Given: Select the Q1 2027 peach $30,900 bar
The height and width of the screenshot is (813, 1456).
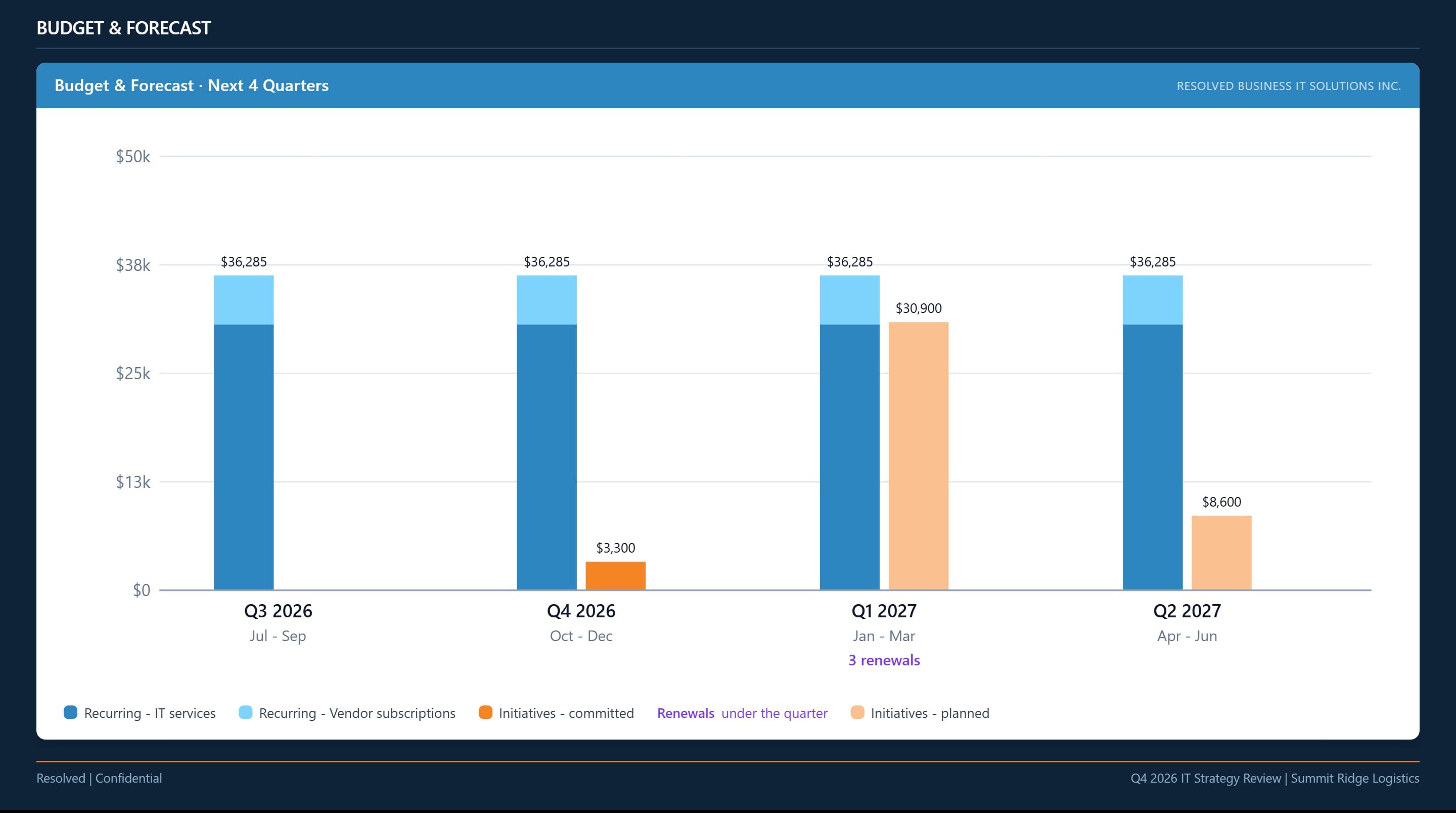Looking at the screenshot, I should [x=919, y=456].
